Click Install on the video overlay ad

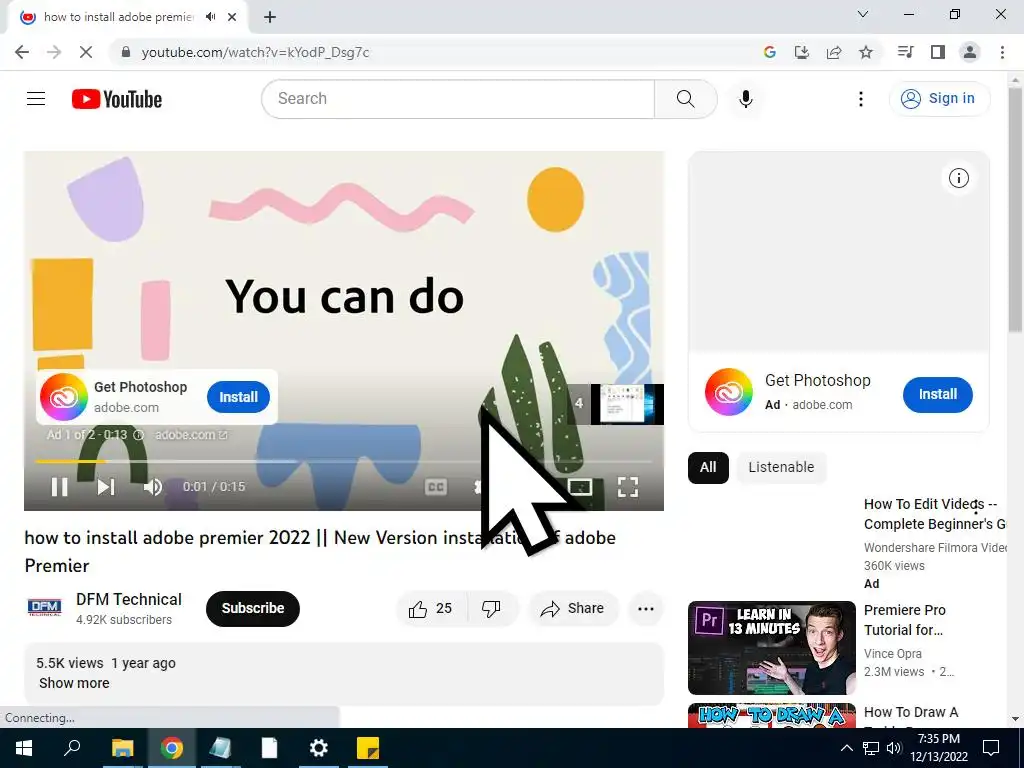238,397
